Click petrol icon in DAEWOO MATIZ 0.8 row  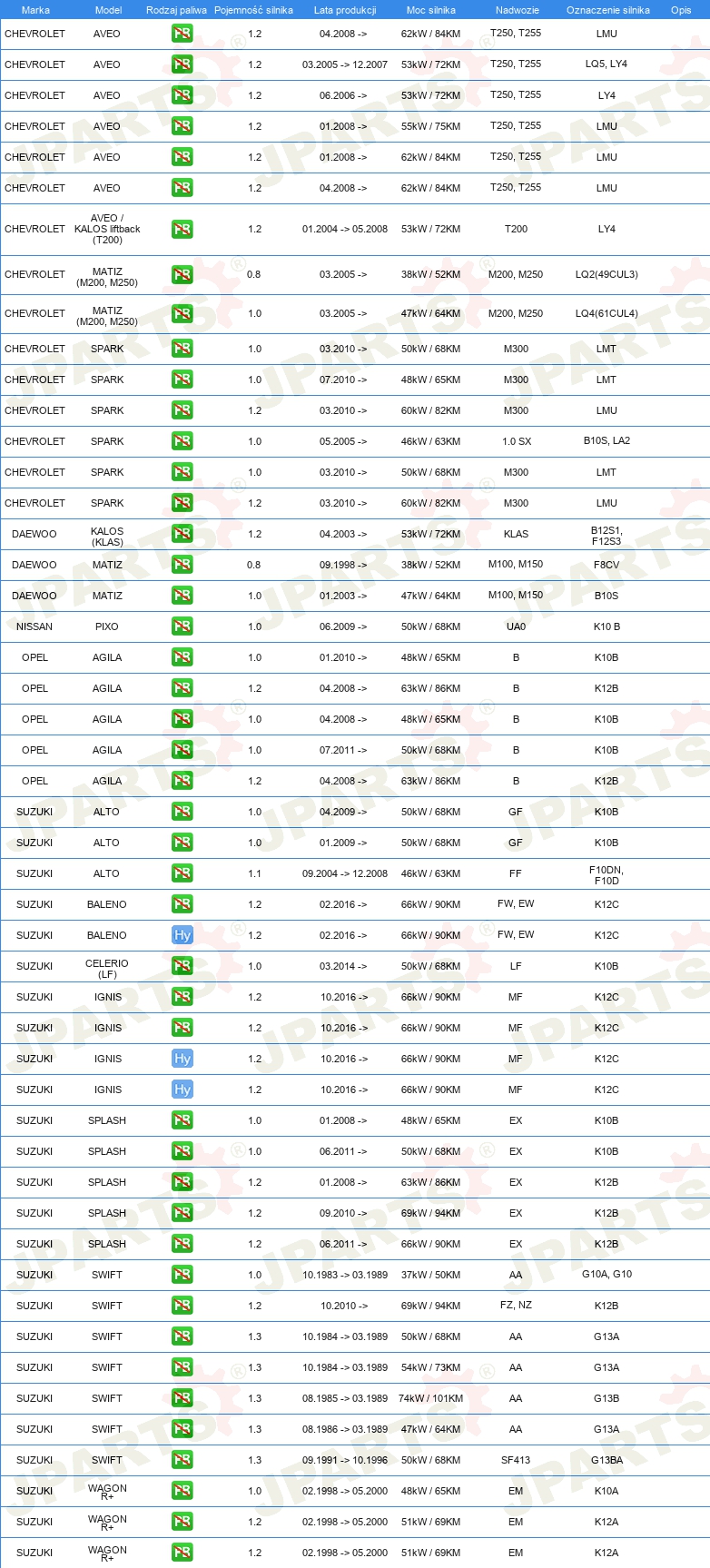(182, 565)
